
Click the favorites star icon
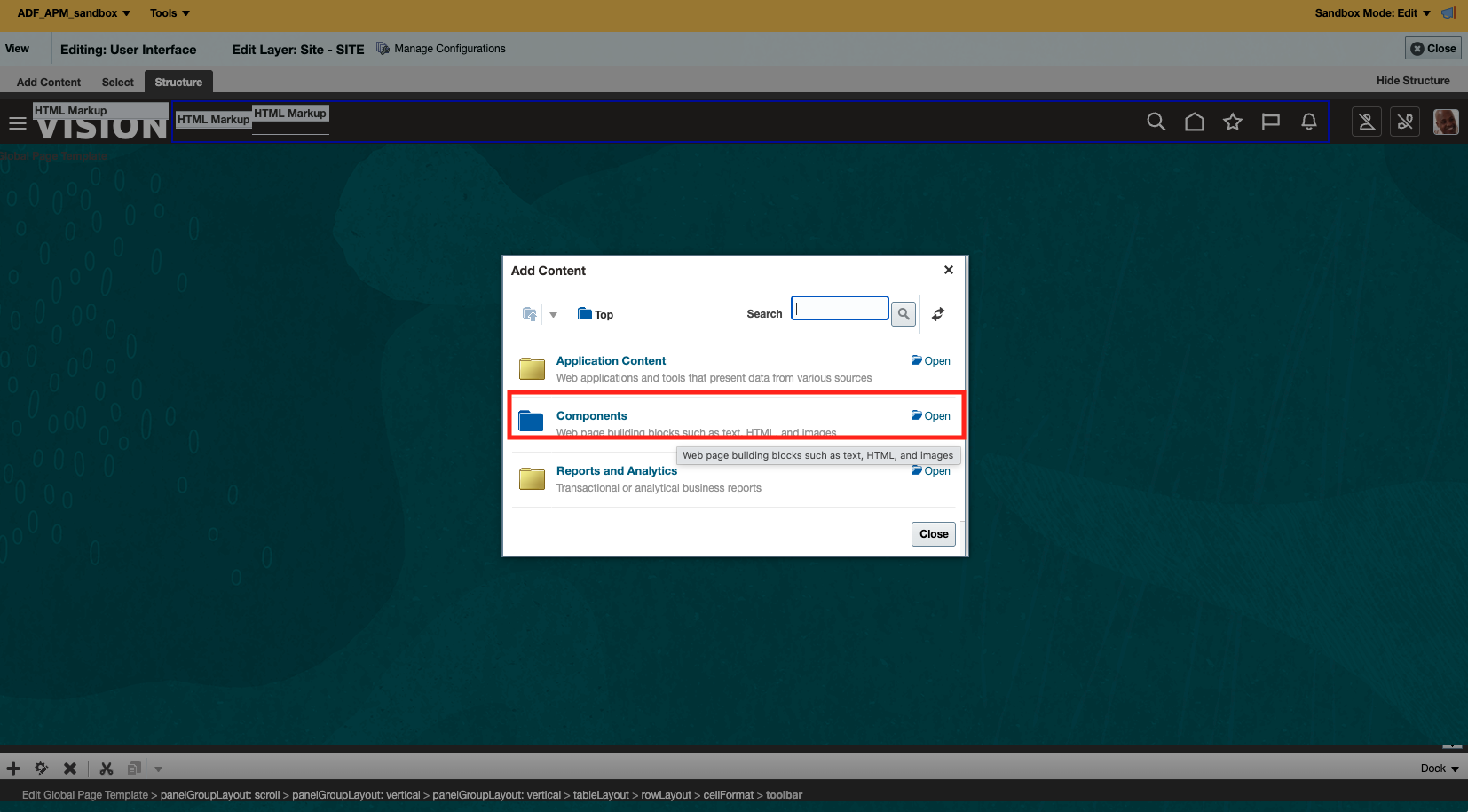pyautogui.click(x=1233, y=122)
